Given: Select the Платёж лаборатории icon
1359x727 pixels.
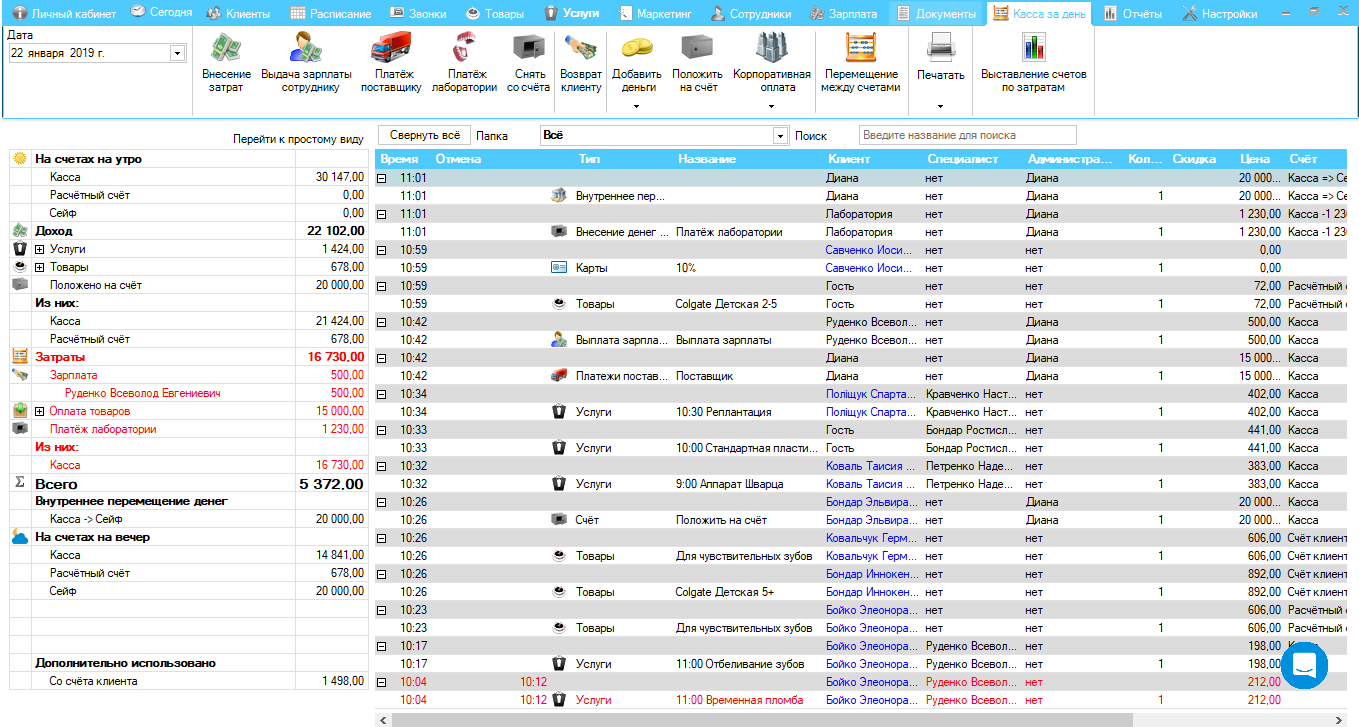Looking at the screenshot, I should (464, 49).
